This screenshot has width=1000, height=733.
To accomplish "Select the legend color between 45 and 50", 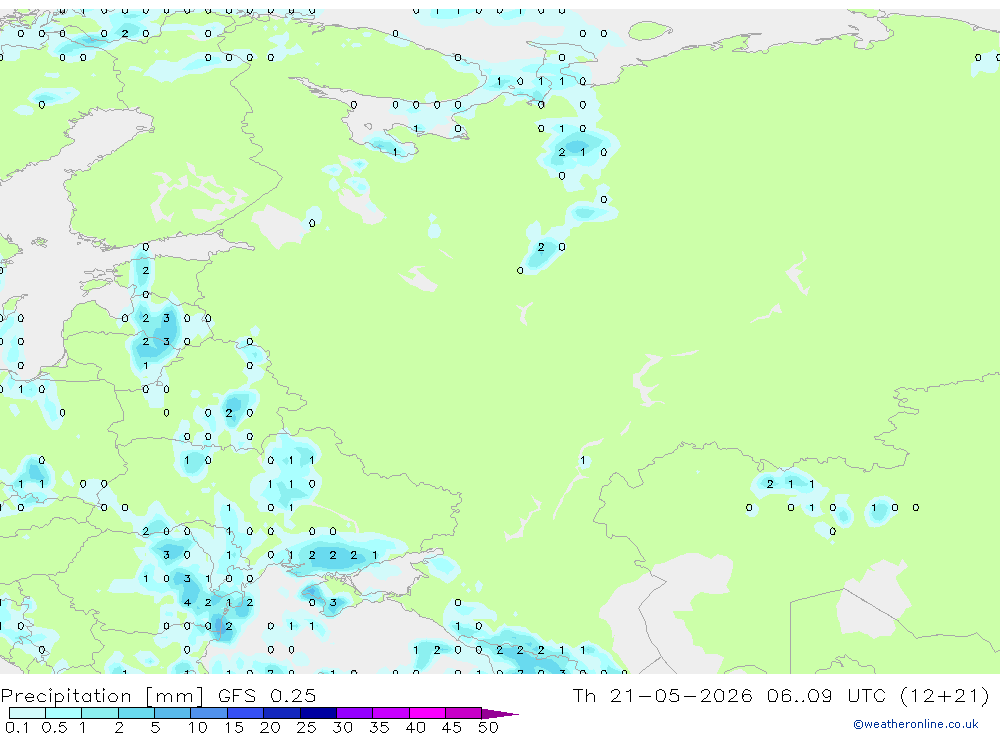I will (x=464, y=713).
